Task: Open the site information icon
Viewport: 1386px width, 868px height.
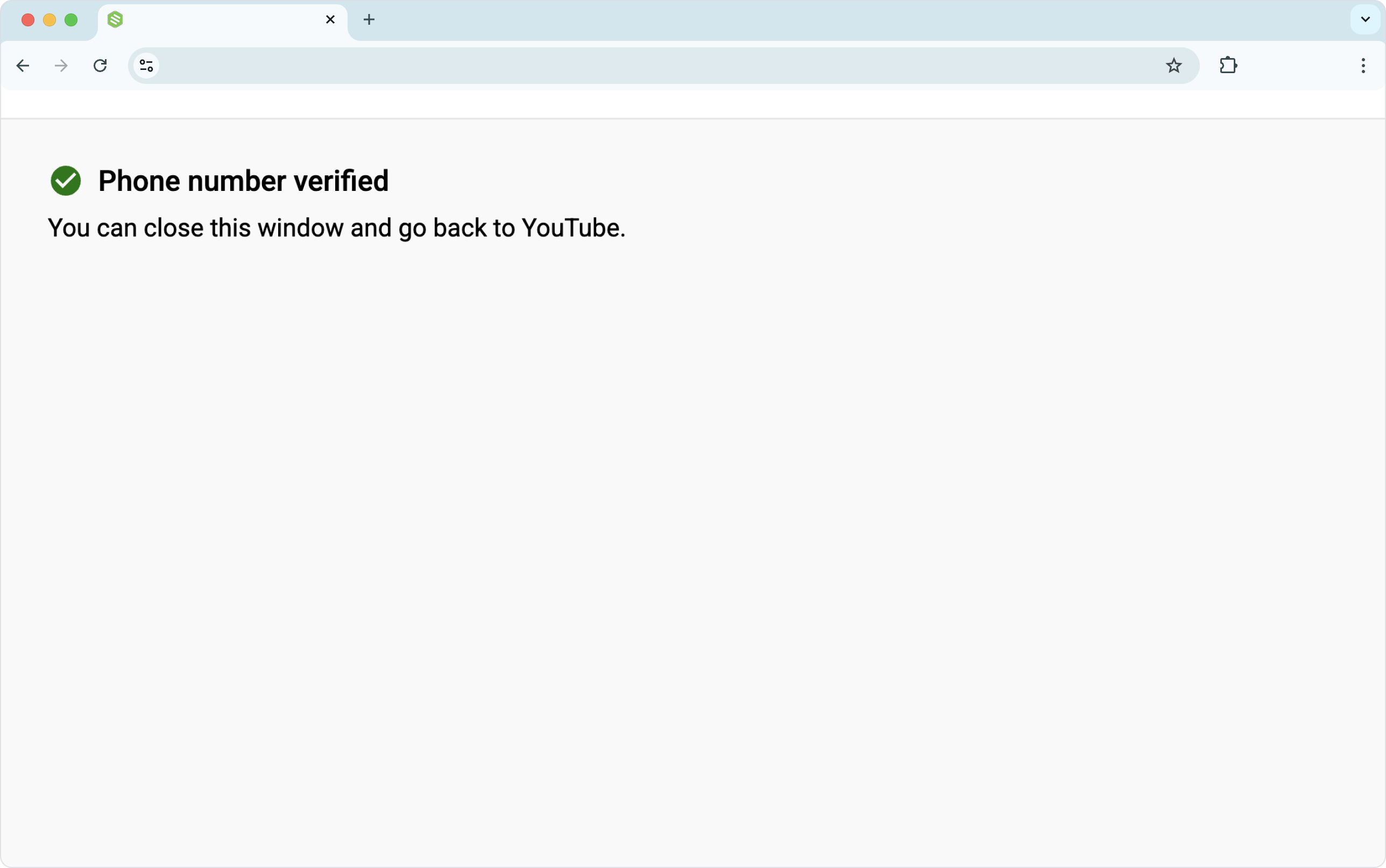Action: point(146,66)
